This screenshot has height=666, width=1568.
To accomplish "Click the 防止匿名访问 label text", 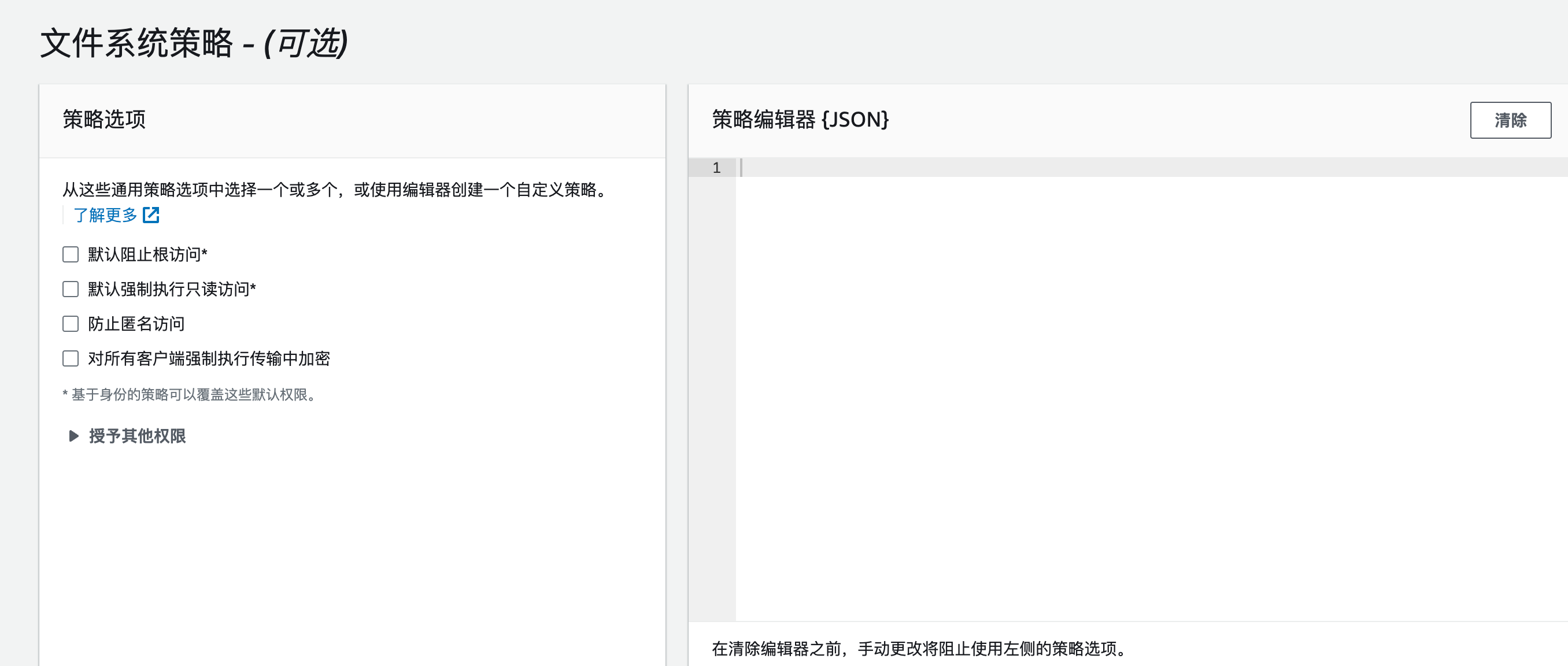I will [136, 324].
